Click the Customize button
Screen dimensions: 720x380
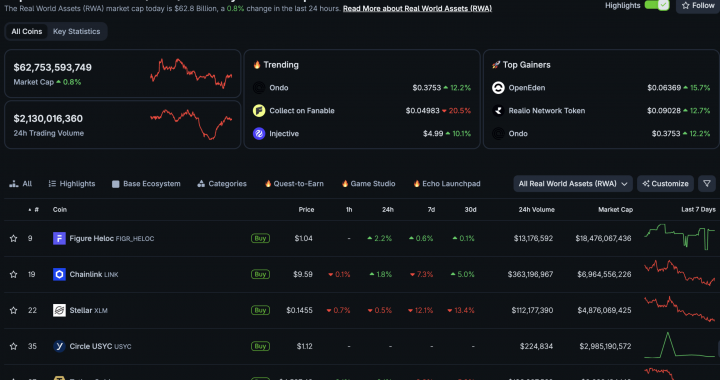coord(665,184)
